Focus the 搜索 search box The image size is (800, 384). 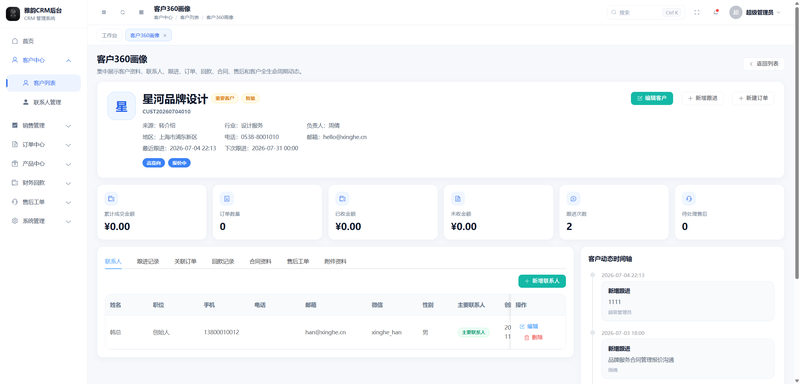645,12
